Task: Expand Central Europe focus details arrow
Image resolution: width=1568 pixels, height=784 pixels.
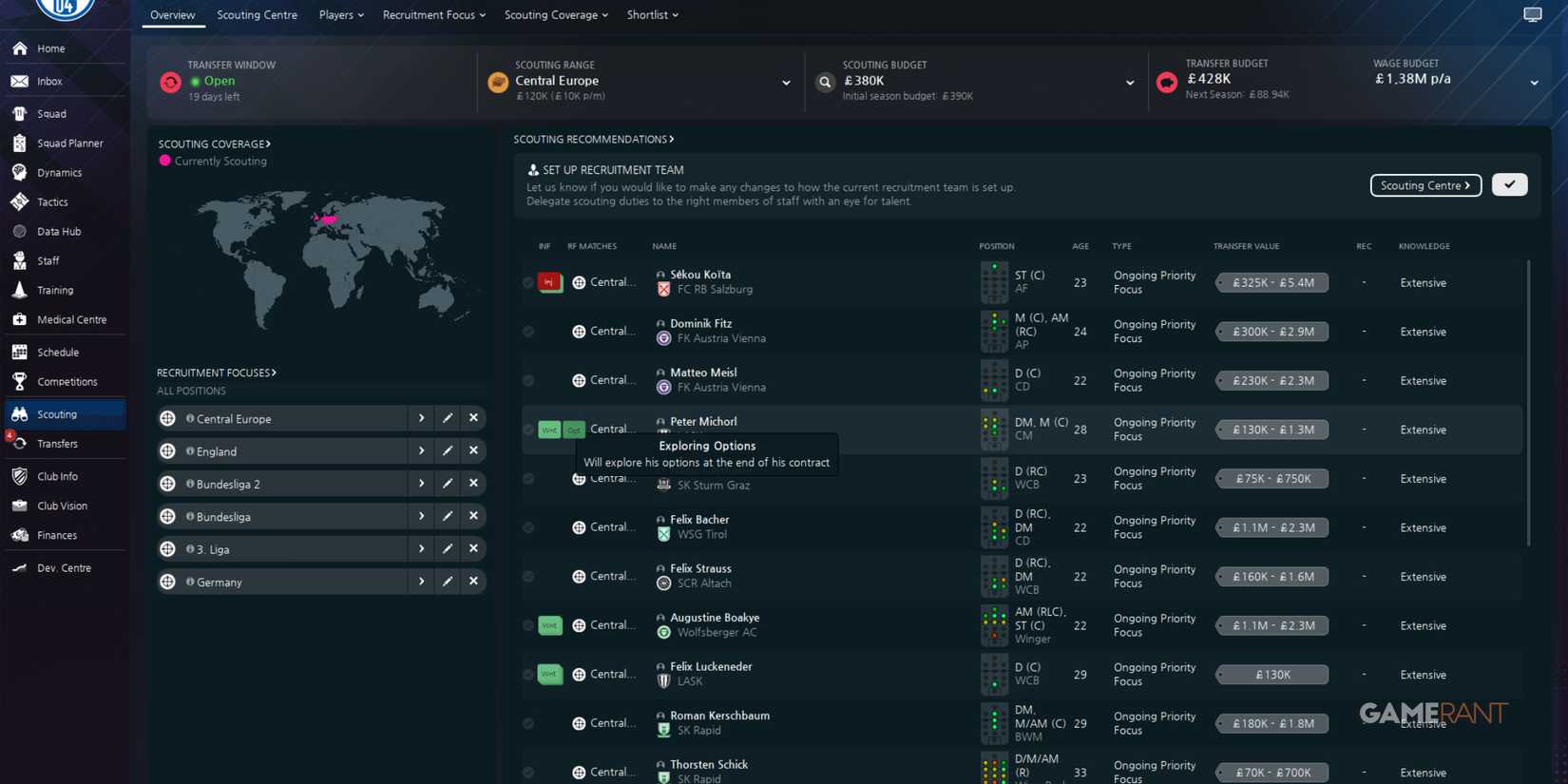Action: click(x=421, y=418)
